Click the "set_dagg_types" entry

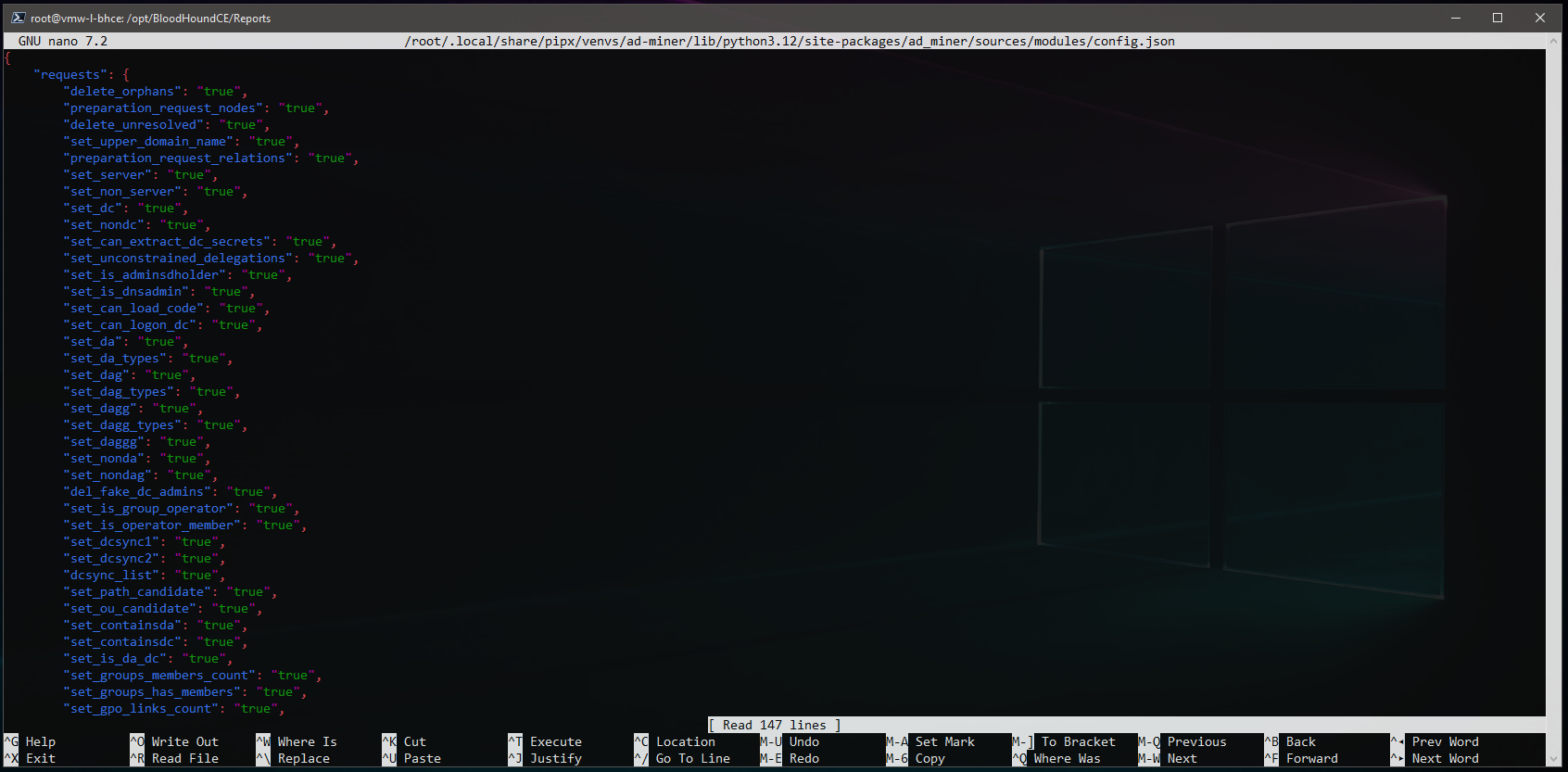click(156, 425)
